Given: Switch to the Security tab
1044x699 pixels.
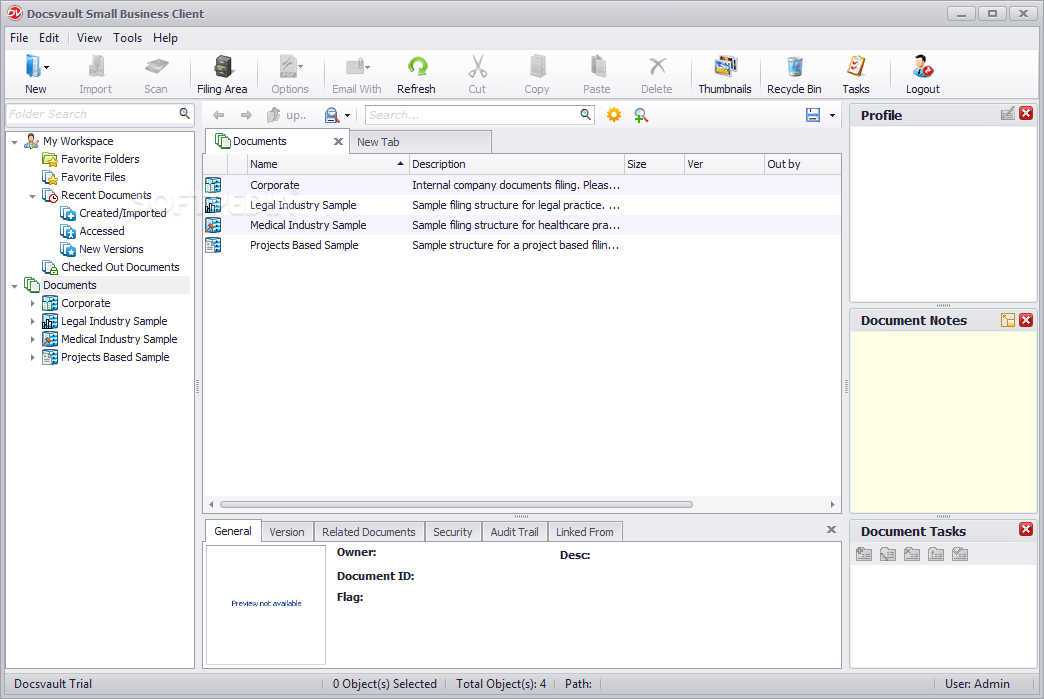Looking at the screenshot, I should 452,532.
